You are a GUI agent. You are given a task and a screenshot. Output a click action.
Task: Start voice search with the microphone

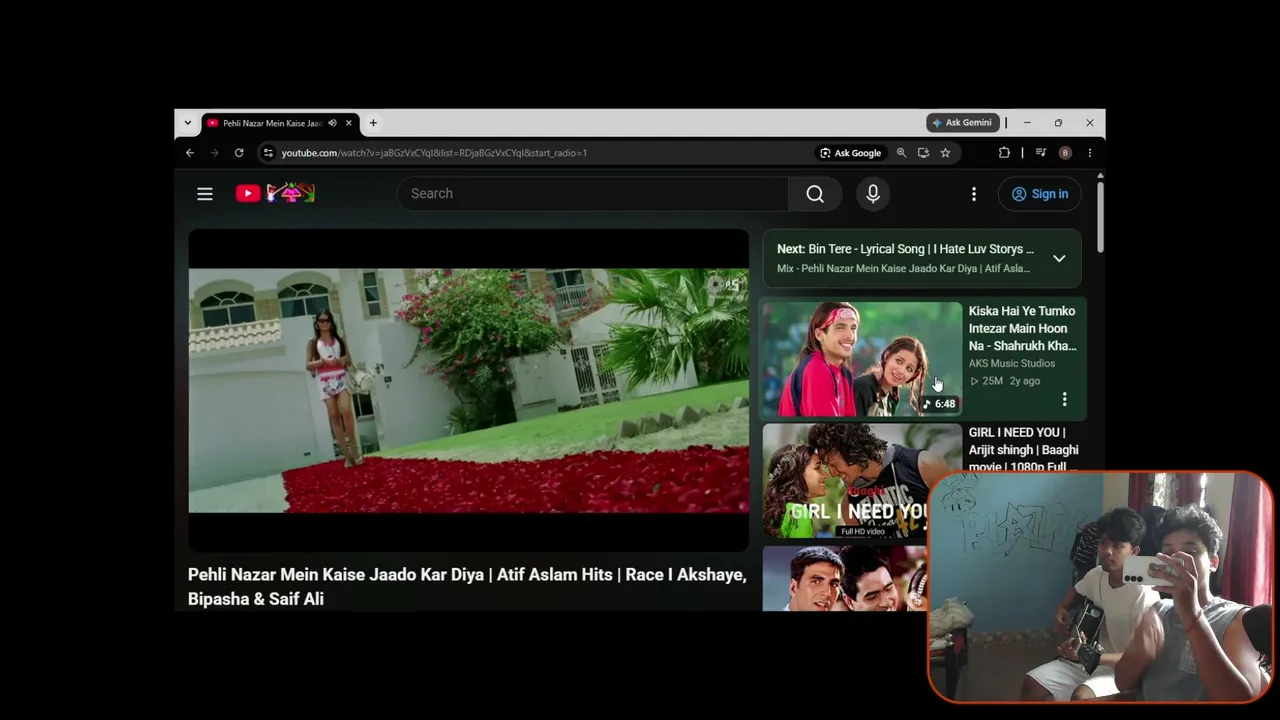click(873, 194)
